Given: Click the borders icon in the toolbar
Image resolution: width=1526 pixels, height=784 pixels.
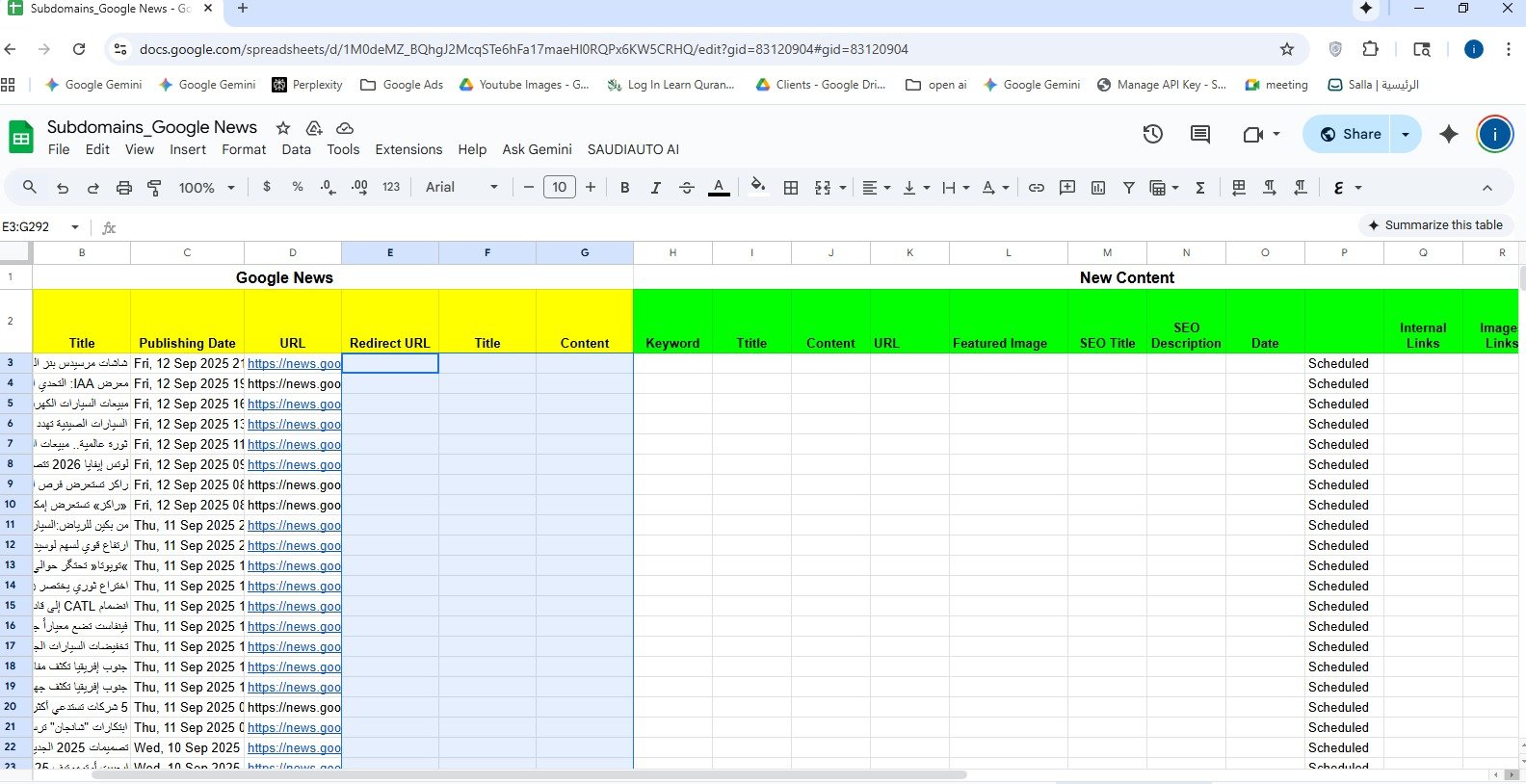Looking at the screenshot, I should [791, 188].
